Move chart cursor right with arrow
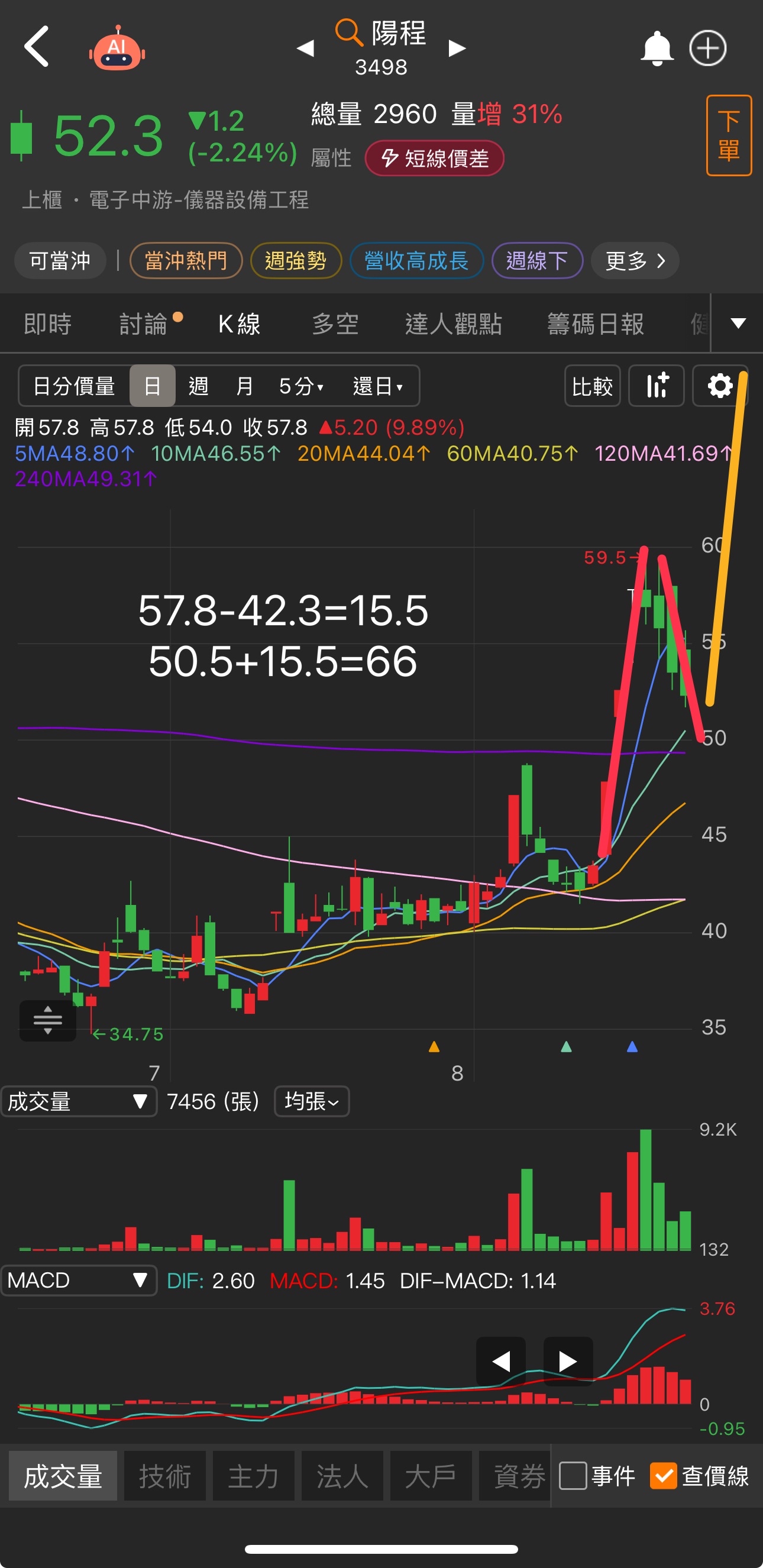 tap(568, 1360)
